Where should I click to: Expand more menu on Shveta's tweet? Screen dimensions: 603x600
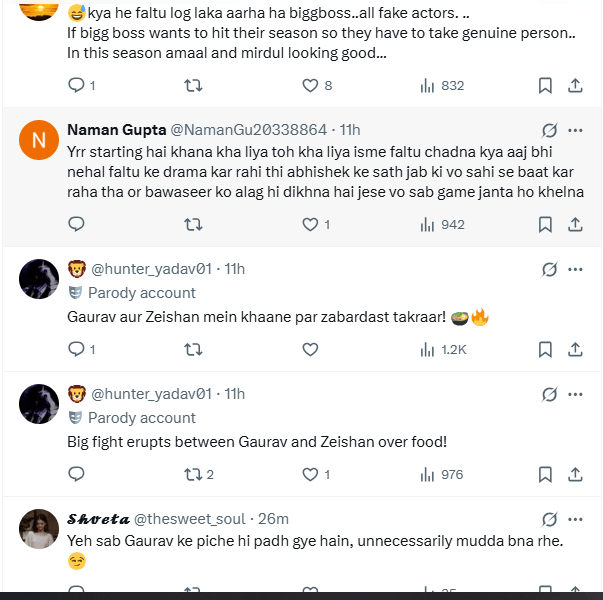(x=576, y=519)
